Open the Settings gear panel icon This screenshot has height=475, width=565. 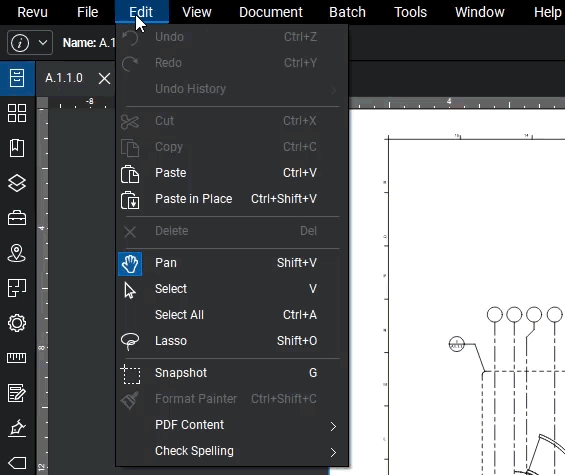(17, 323)
